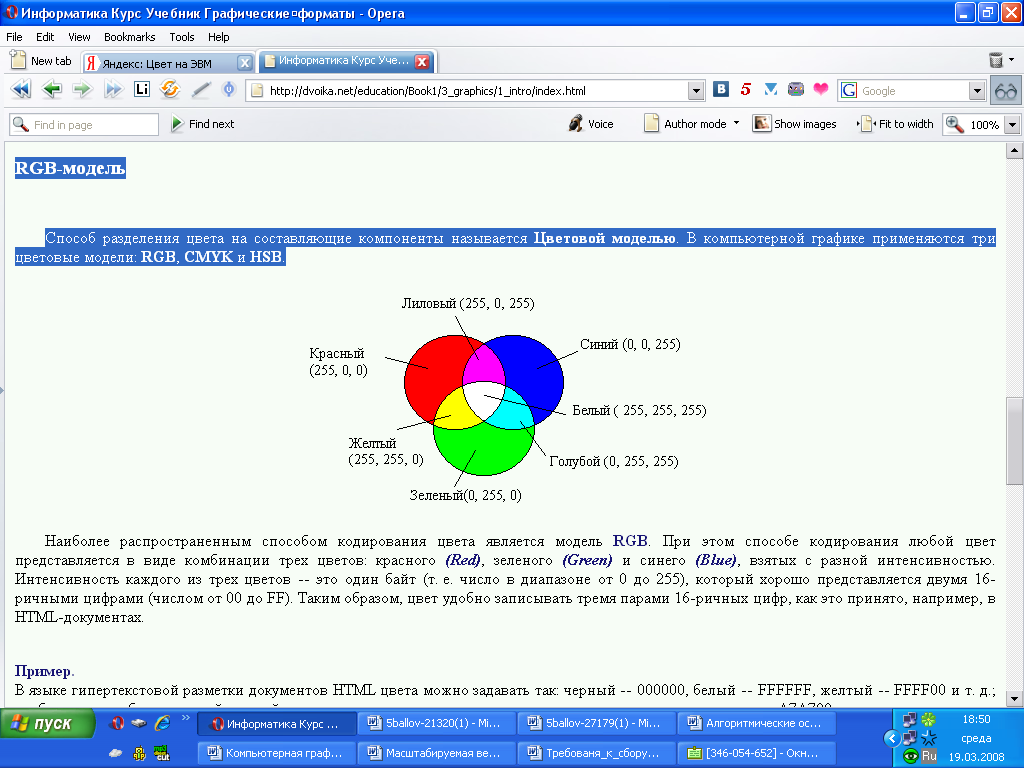The image size is (1024, 768).
Task: Switch to [346-054-652] taskbar window
Action: point(757,753)
